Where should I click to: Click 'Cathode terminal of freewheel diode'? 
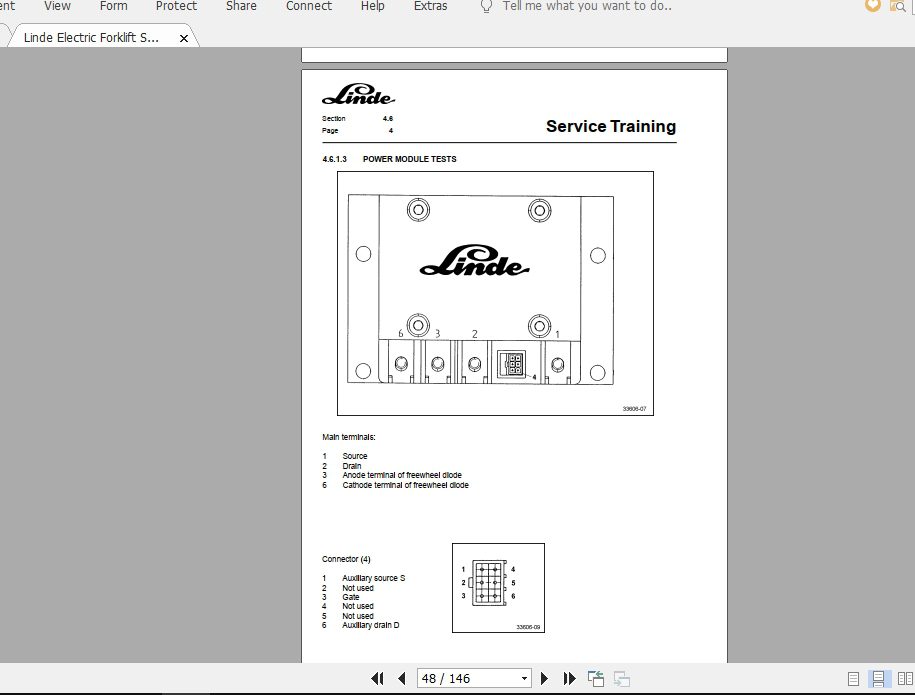point(406,485)
